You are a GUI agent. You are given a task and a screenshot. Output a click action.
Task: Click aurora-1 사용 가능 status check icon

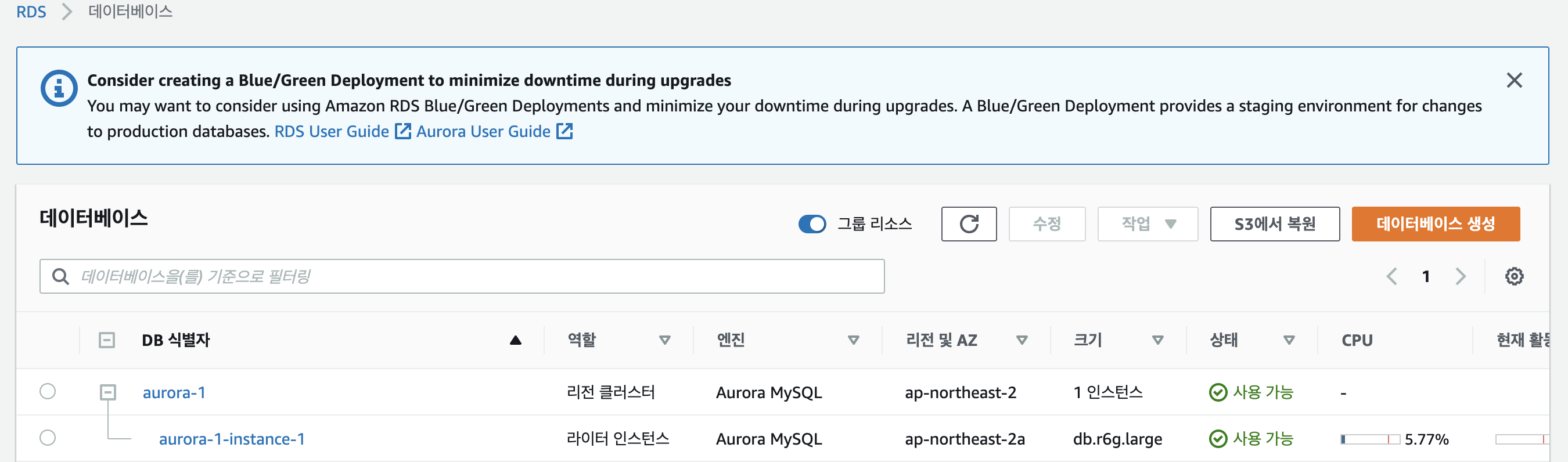pos(1218,392)
